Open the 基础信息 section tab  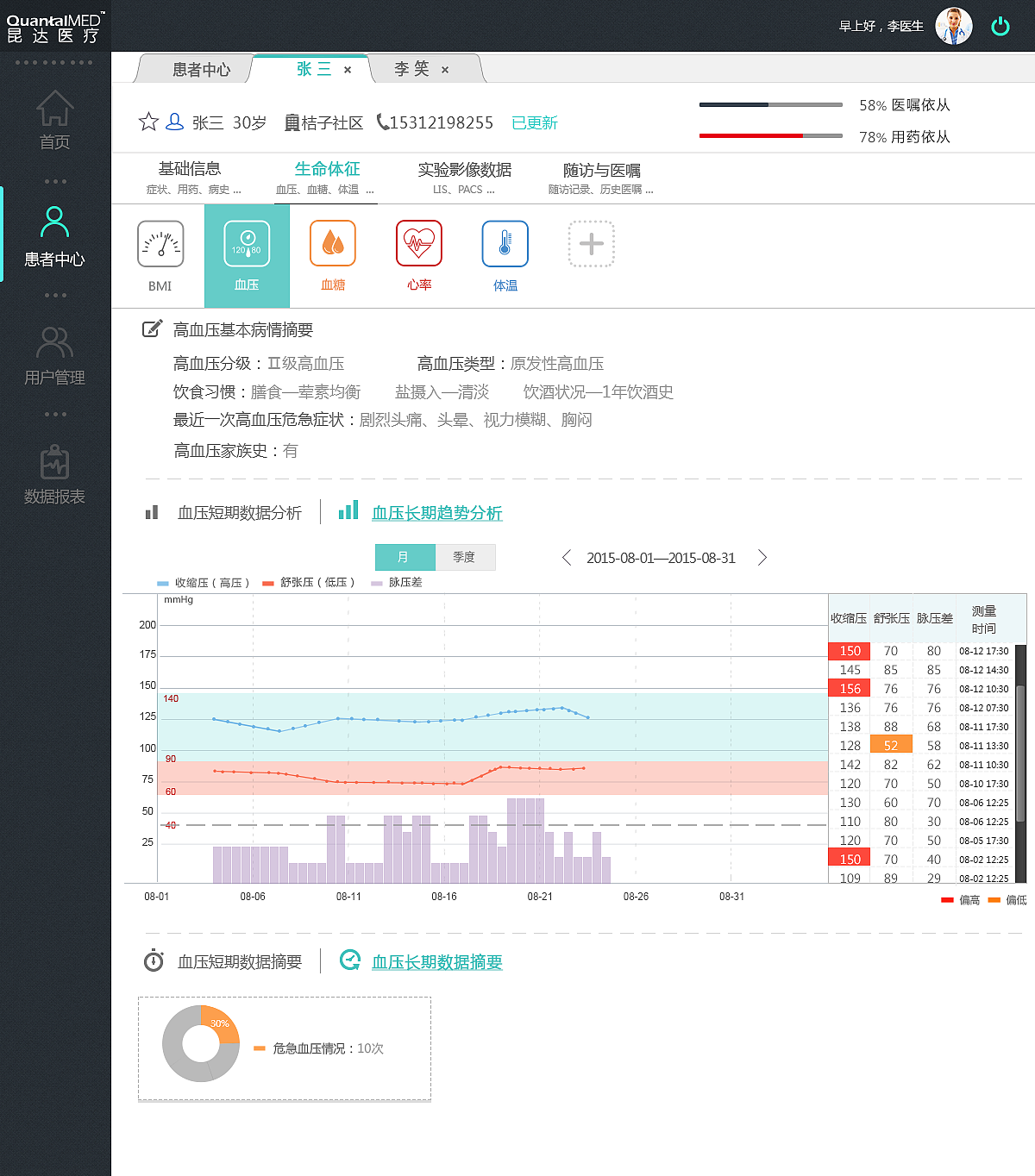[191, 178]
